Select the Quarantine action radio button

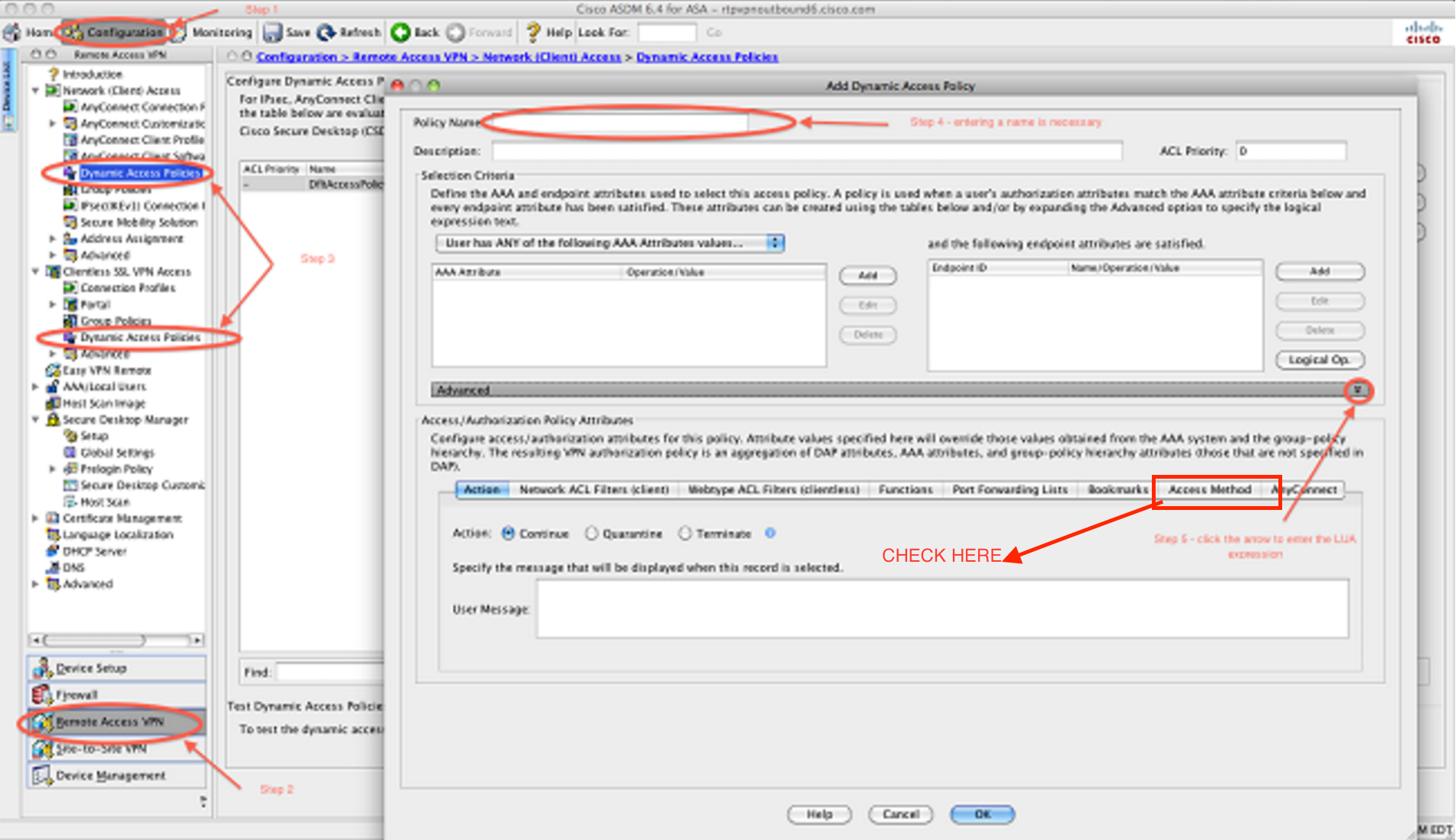(592, 534)
